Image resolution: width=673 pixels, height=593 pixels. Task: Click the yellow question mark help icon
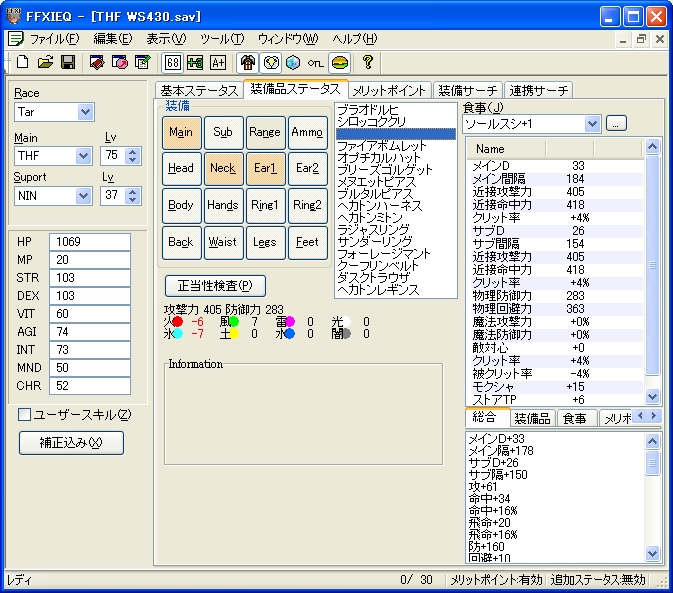pos(367,62)
